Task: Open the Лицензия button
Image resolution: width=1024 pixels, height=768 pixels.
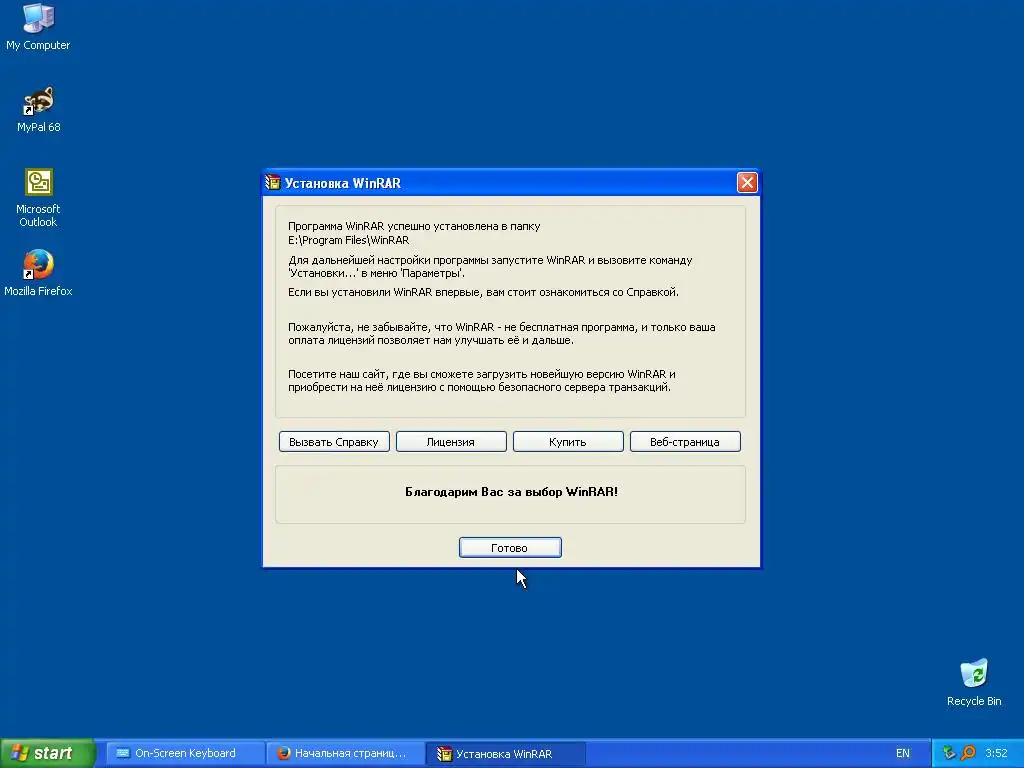Action: click(x=451, y=441)
